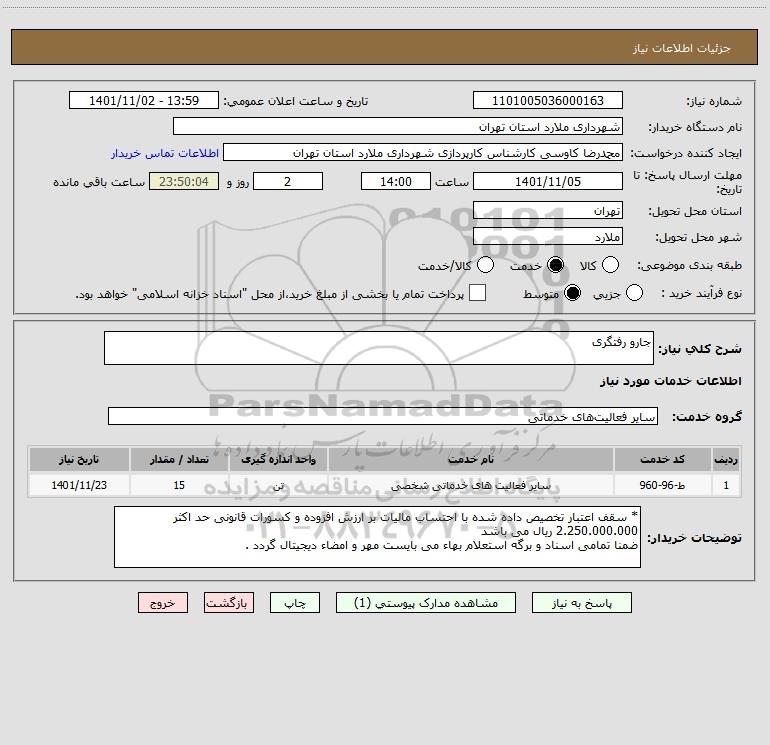Click the جزئیات اطلاعات نیاز page header
Viewport: 770px width, 745px height.
682,48
